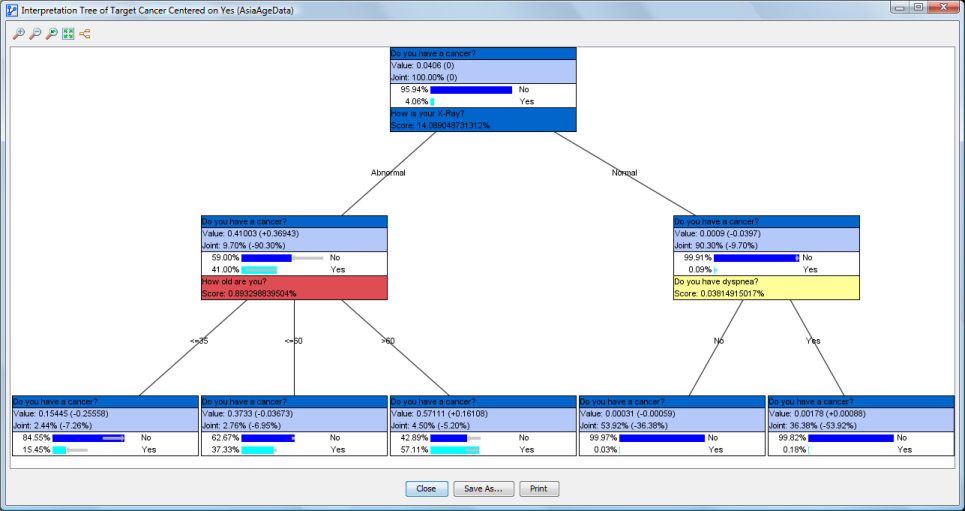Image resolution: width=965 pixels, height=511 pixels.
Task: Click the window title bar tree icon
Action: click(x=11, y=8)
